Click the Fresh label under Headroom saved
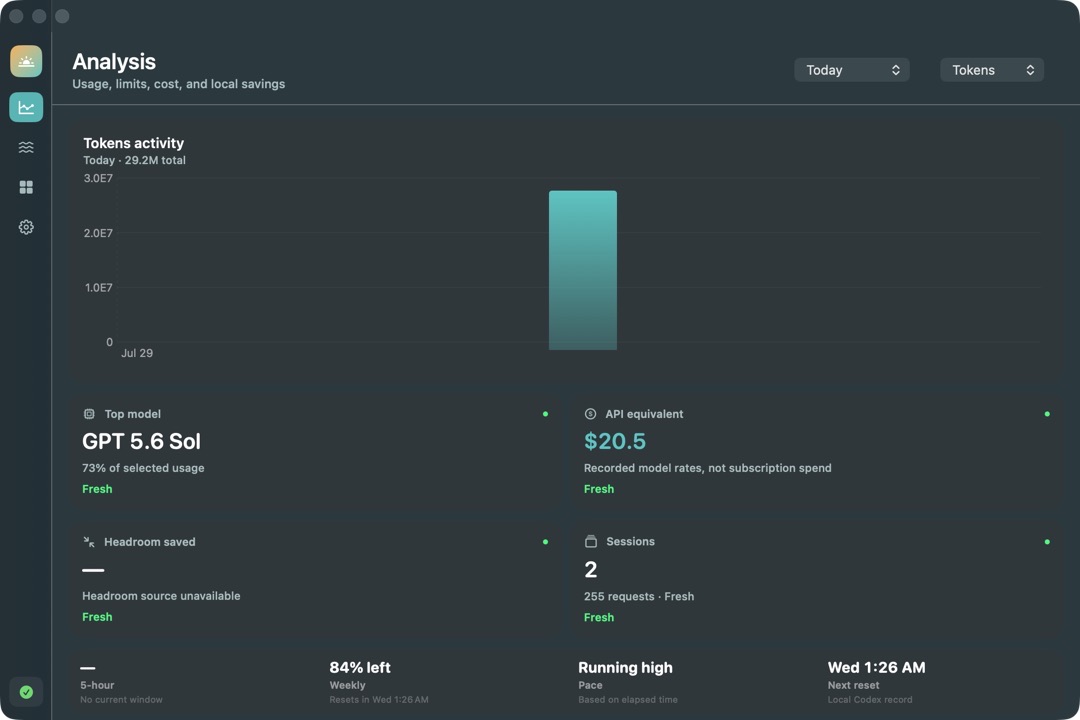 [97, 617]
